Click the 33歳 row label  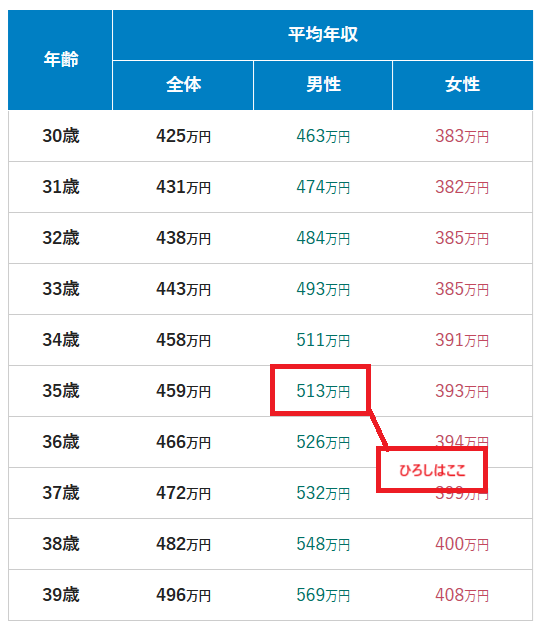click(61, 289)
